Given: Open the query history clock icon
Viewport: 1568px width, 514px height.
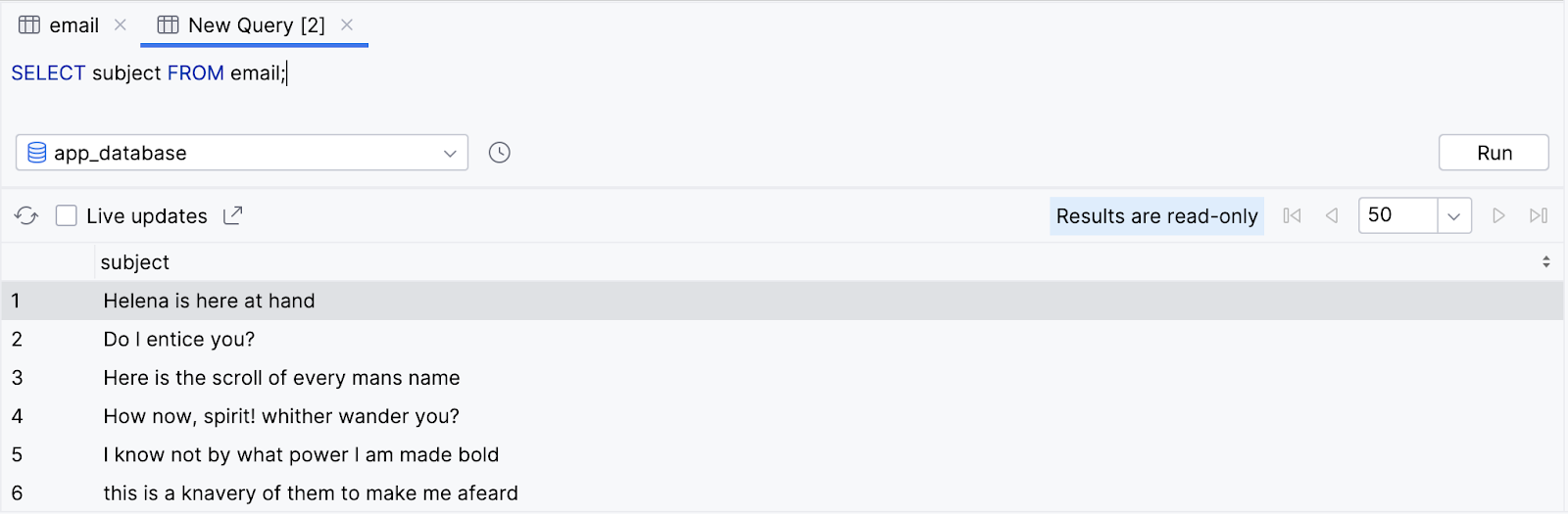Looking at the screenshot, I should click(x=500, y=153).
